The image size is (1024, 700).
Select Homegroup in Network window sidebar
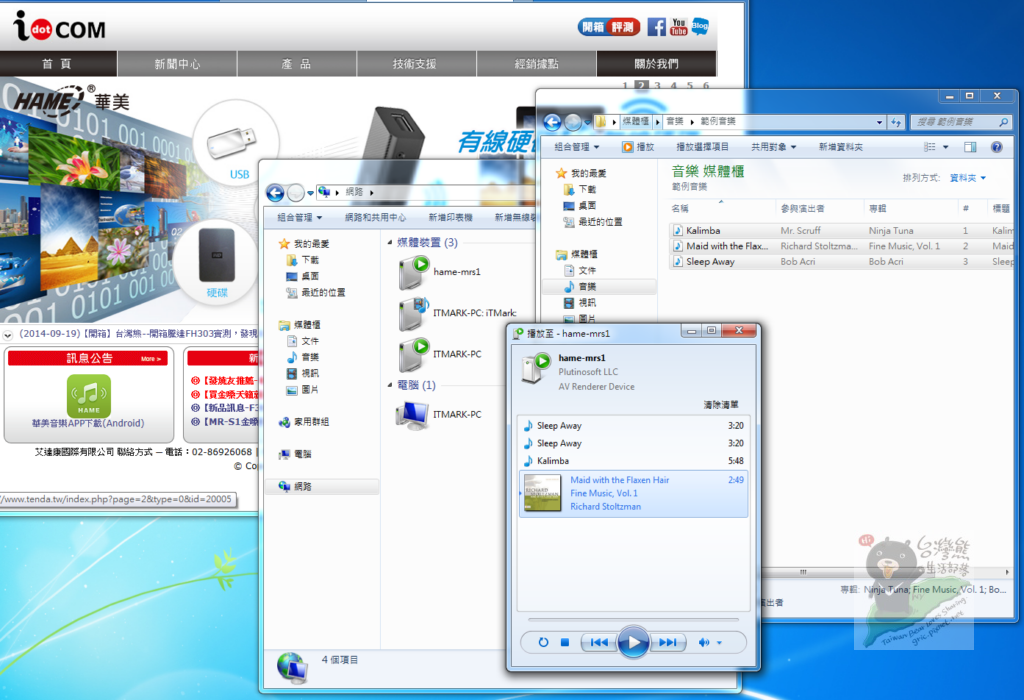(x=304, y=422)
